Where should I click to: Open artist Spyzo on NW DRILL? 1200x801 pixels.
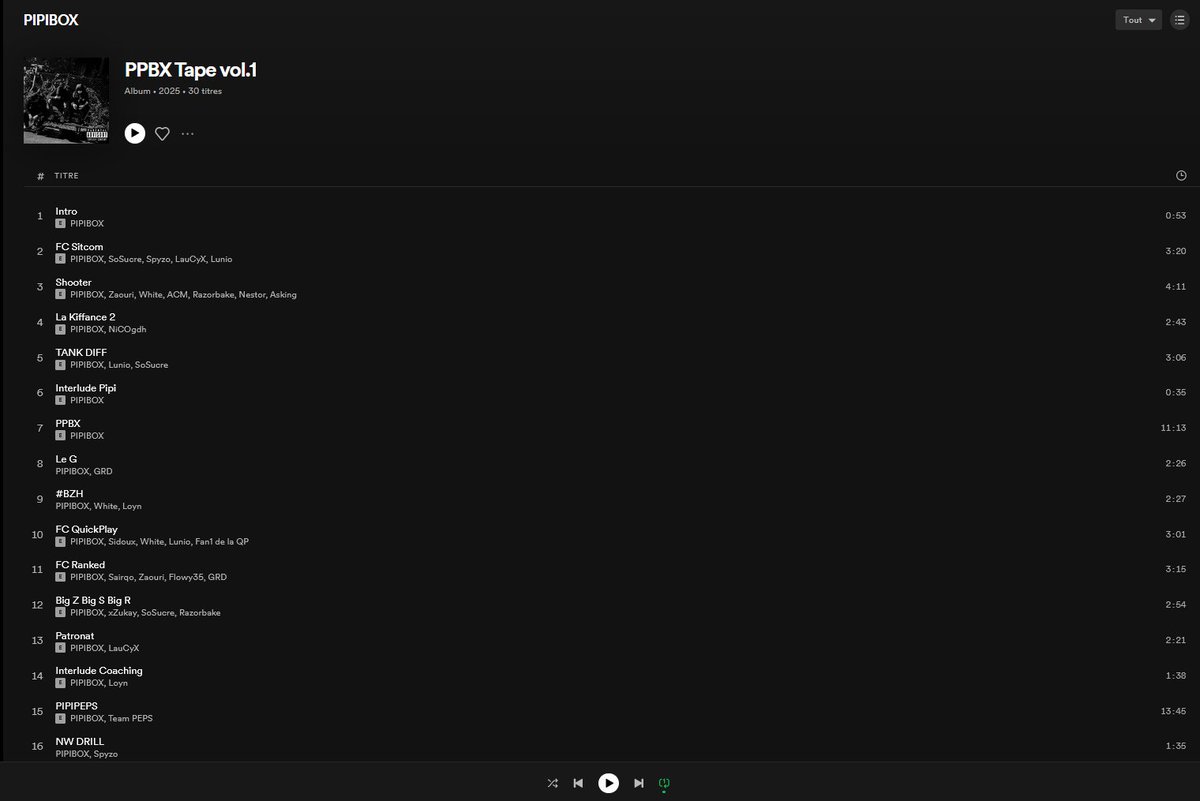[106, 753]
